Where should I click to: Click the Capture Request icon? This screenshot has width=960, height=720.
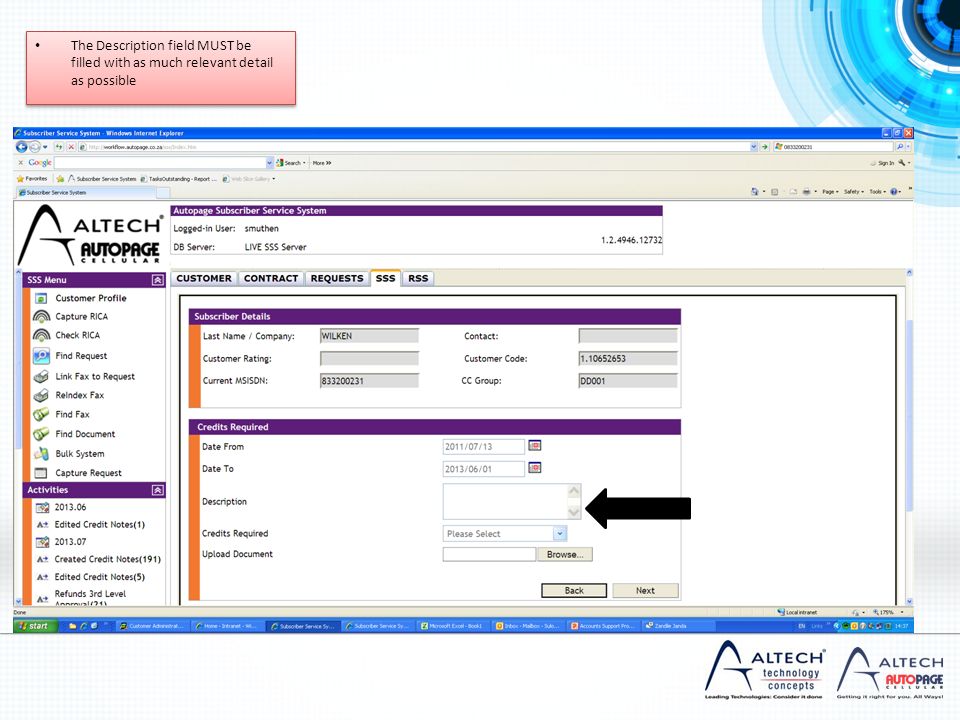coord(41,473)
